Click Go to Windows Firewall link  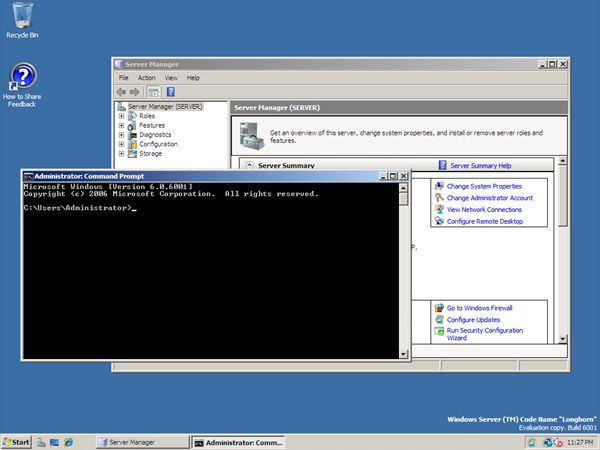point(479,308)
